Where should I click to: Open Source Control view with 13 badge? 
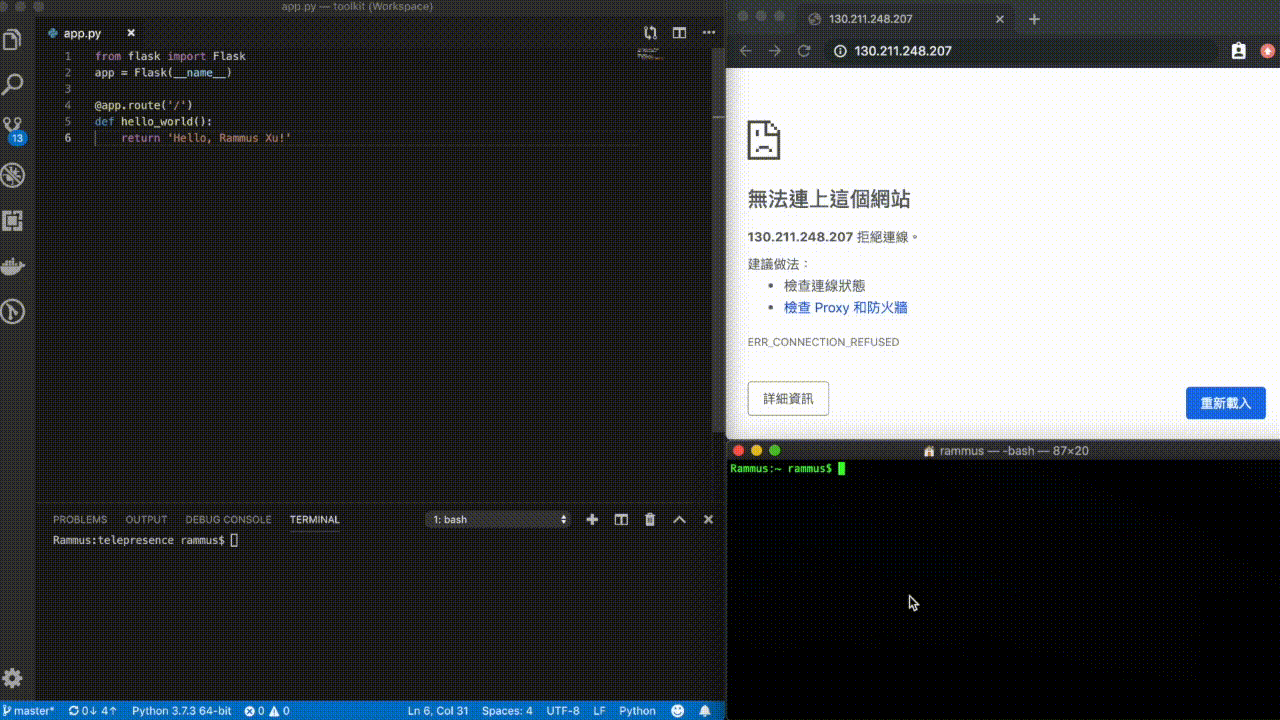coord(13,130)
